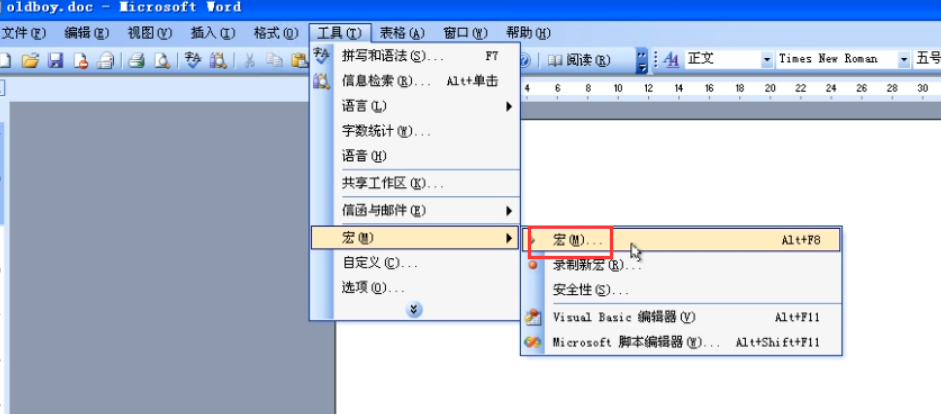
Task: Save the document with the floppy disk icon
Action: [x=56, y=60]
